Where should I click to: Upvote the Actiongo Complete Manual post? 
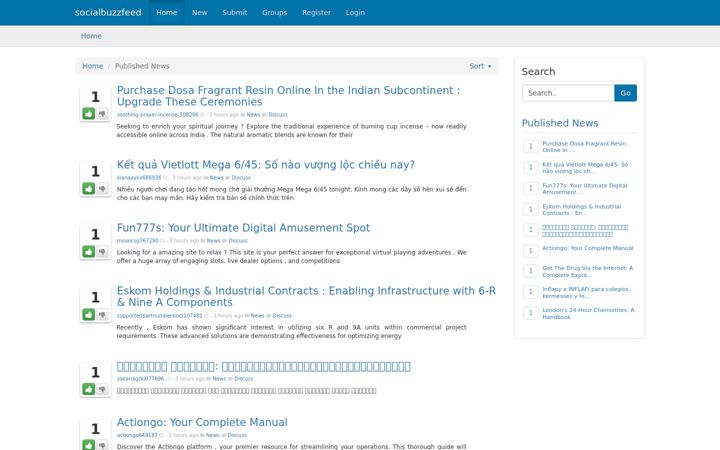[x=89, y=445]
